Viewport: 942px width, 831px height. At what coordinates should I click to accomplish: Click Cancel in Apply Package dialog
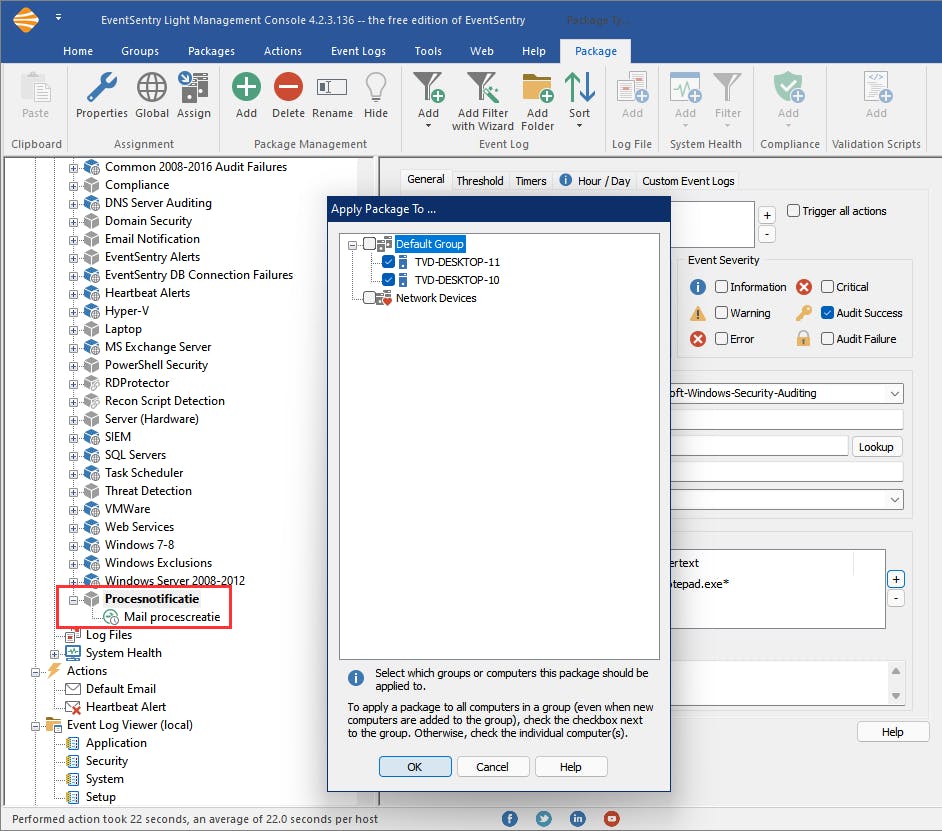492,766
